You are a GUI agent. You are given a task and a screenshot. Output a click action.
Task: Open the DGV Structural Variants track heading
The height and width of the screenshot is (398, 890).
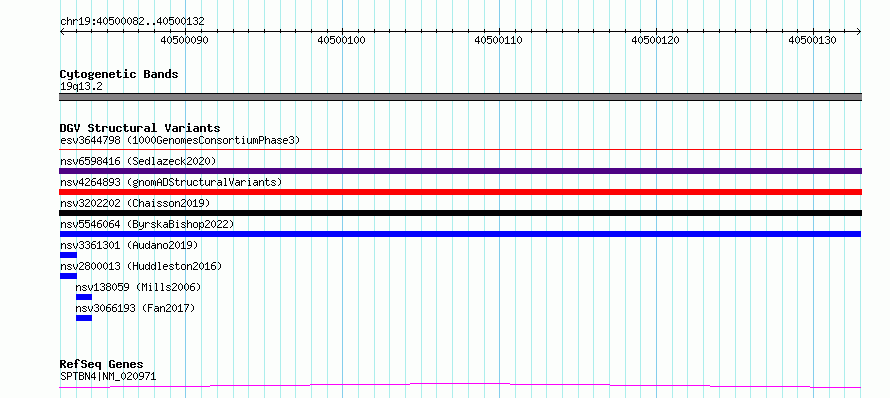tap(140, 128)
